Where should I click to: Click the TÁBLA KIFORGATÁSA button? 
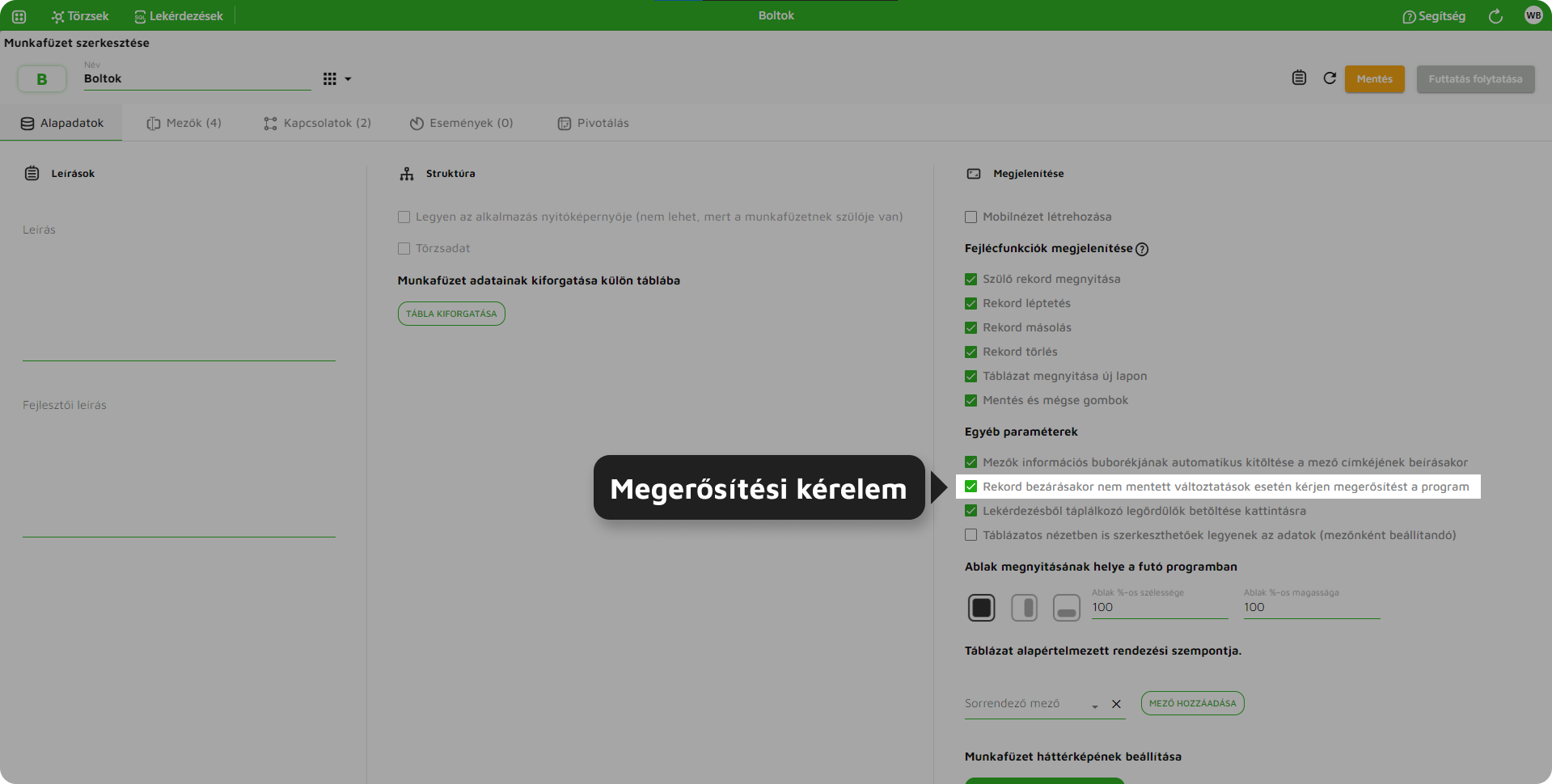click(451, 314)
